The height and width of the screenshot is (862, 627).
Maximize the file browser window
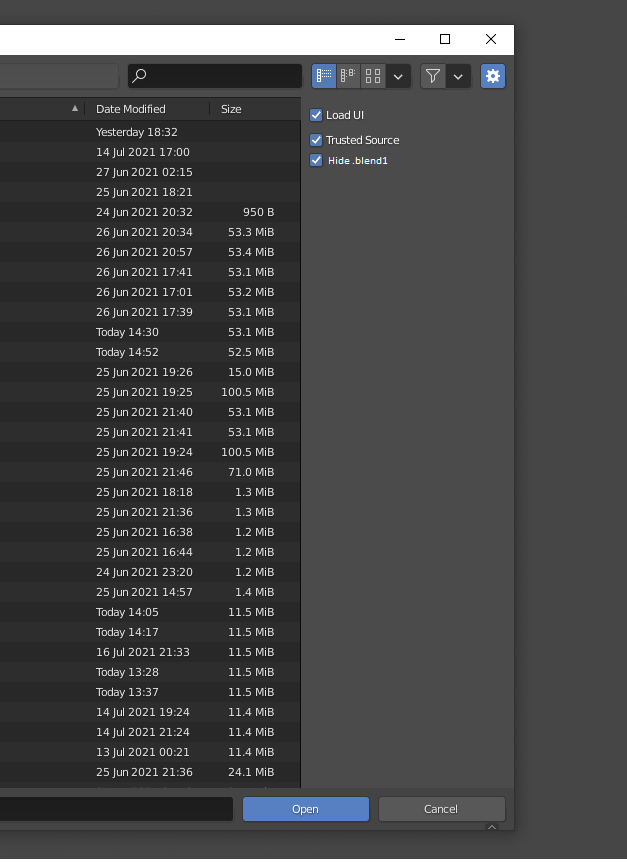pos(445,40)
